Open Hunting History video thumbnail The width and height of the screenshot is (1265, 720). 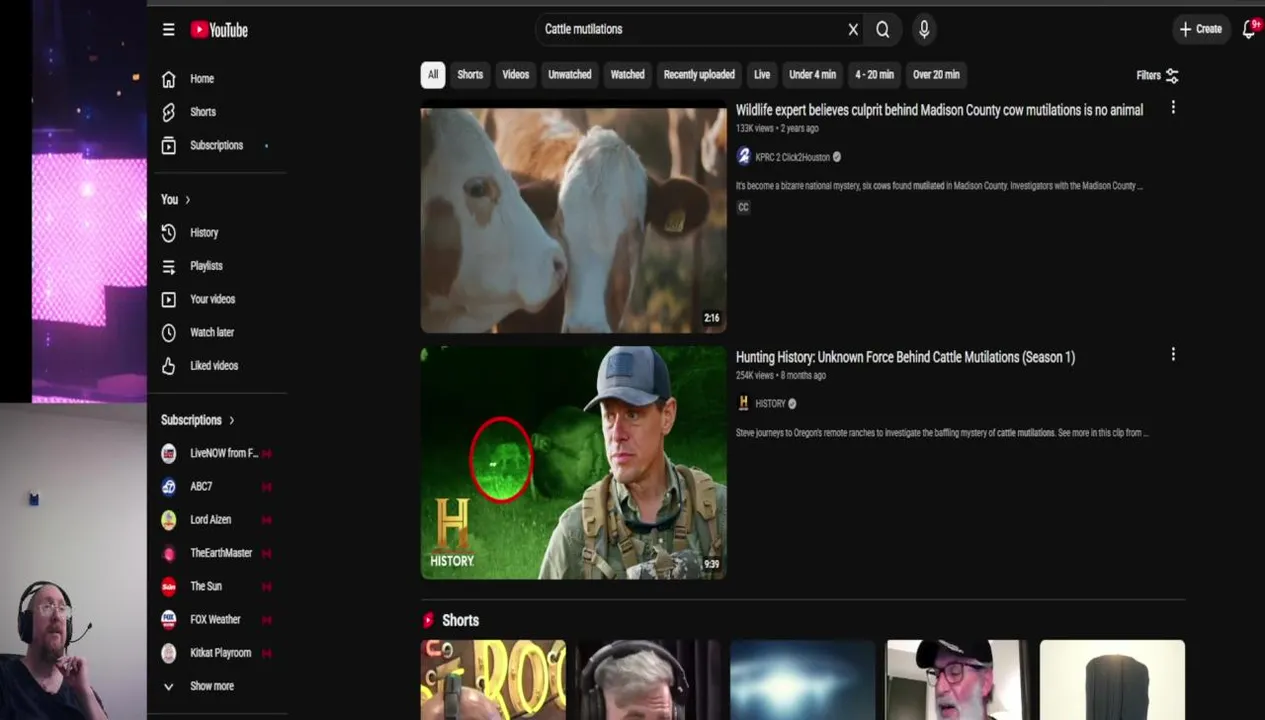573,463
